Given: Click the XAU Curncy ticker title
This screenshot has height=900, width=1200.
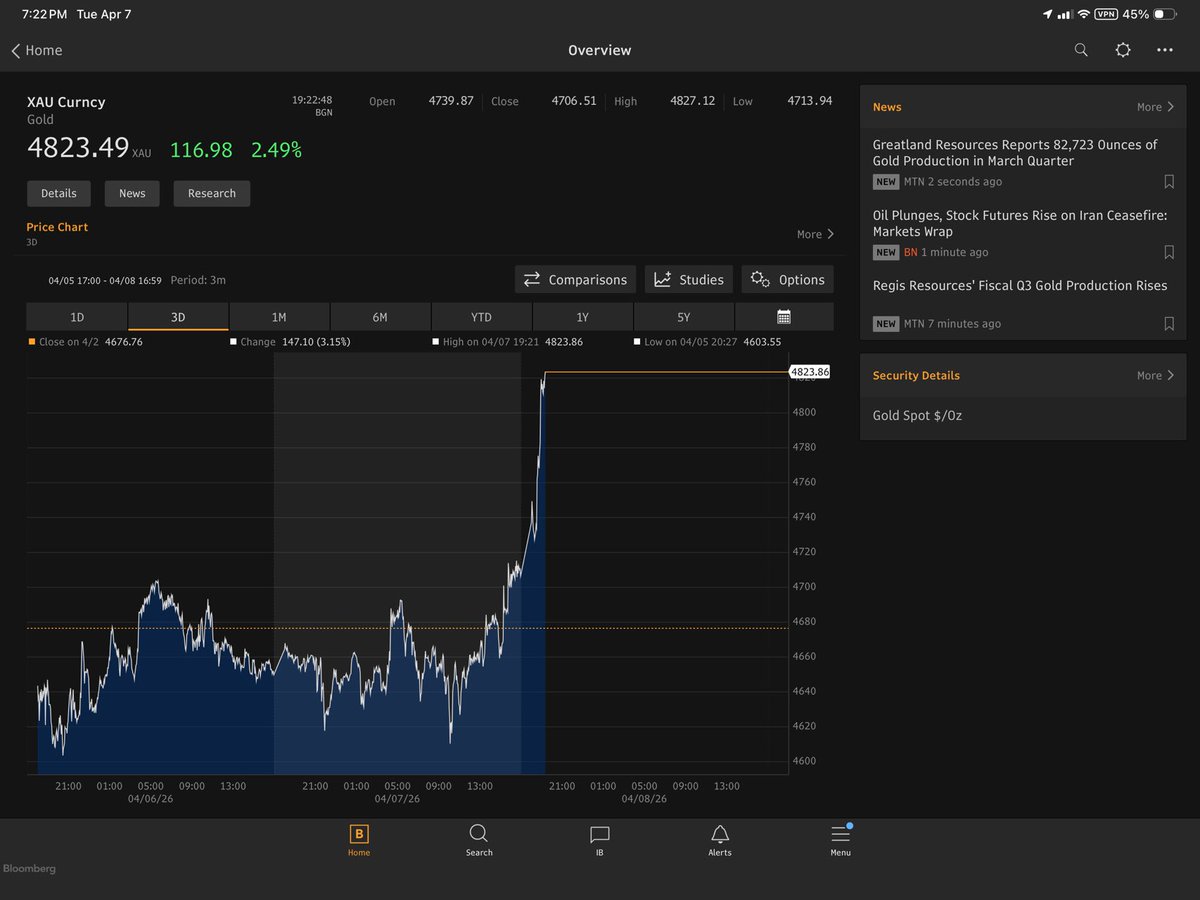Looking at the screenshot, I should [x=66, y=102].
